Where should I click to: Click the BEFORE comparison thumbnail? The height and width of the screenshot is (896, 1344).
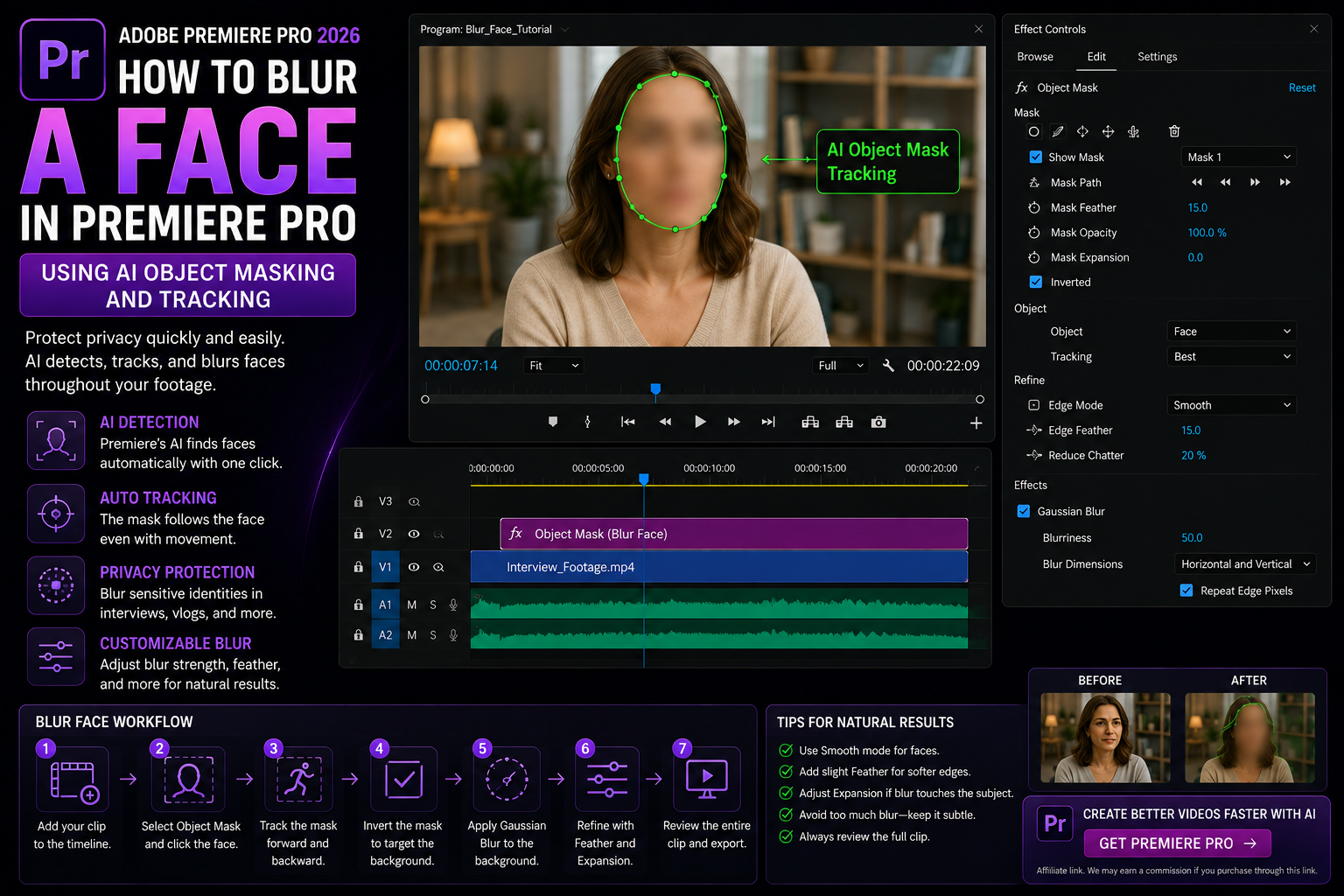[x=1105, y=737]
